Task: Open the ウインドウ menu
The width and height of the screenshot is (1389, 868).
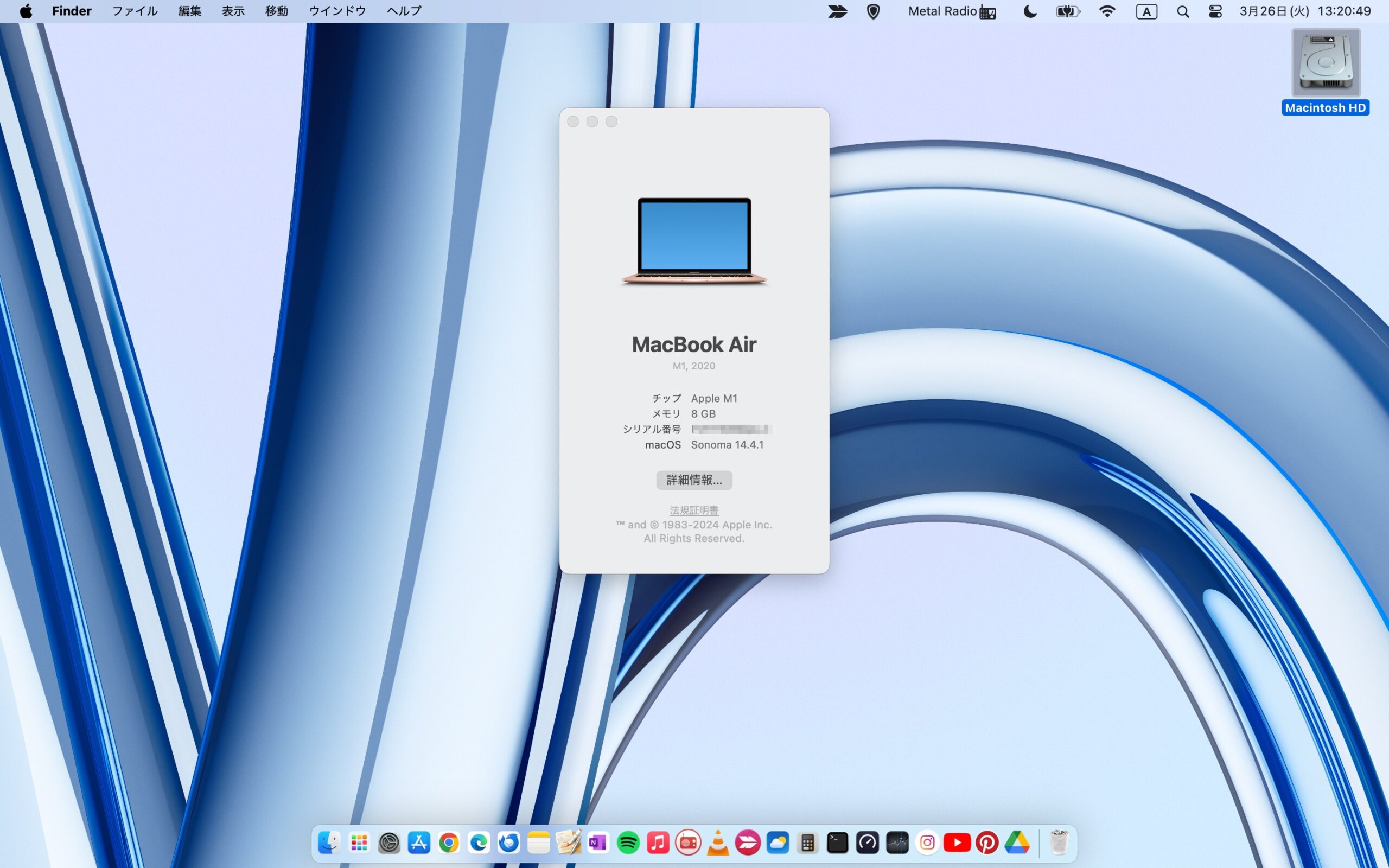Action: pos(337,11)
